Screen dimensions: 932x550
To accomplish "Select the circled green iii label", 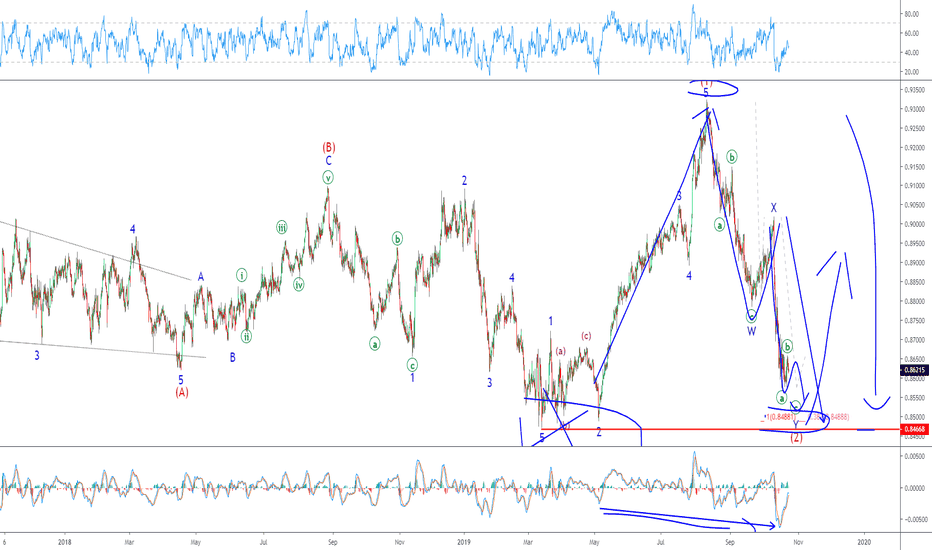I will [x=282, y=227].
